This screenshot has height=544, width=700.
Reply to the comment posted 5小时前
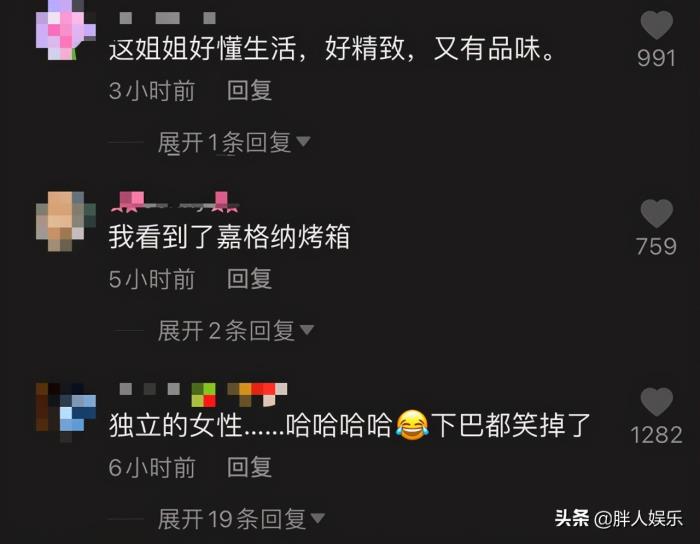[249, 279]
